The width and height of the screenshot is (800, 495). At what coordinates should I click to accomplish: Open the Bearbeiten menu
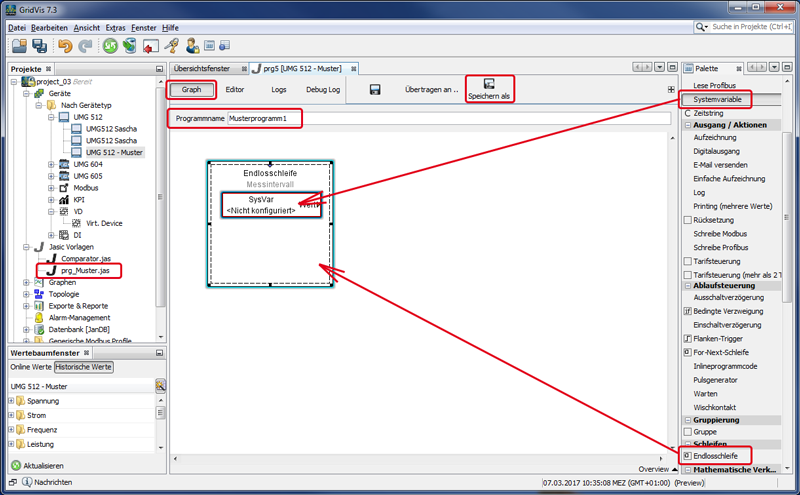(x=49, y=28)
